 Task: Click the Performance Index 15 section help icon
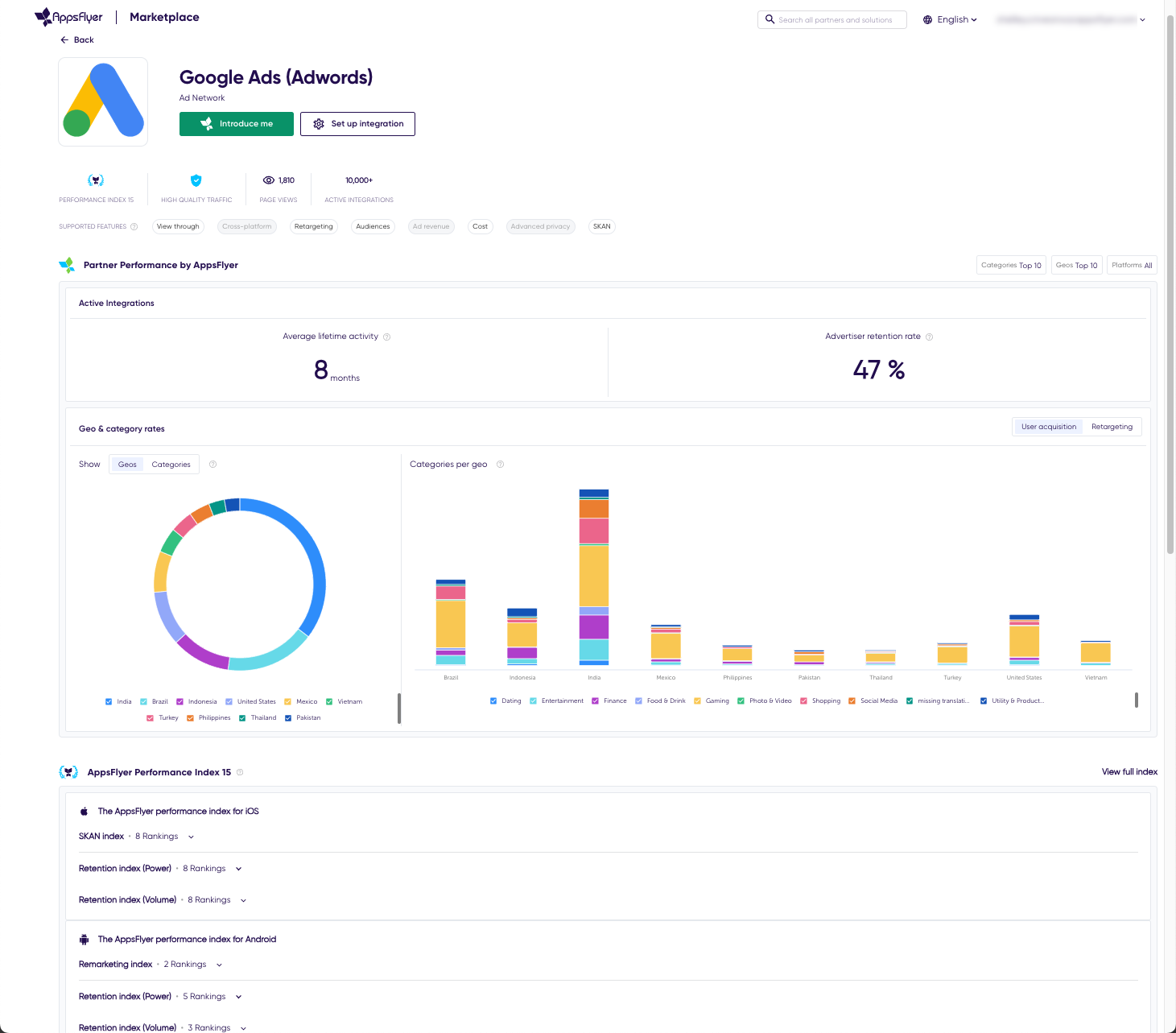pyautogui.click(x=240, y=772)
